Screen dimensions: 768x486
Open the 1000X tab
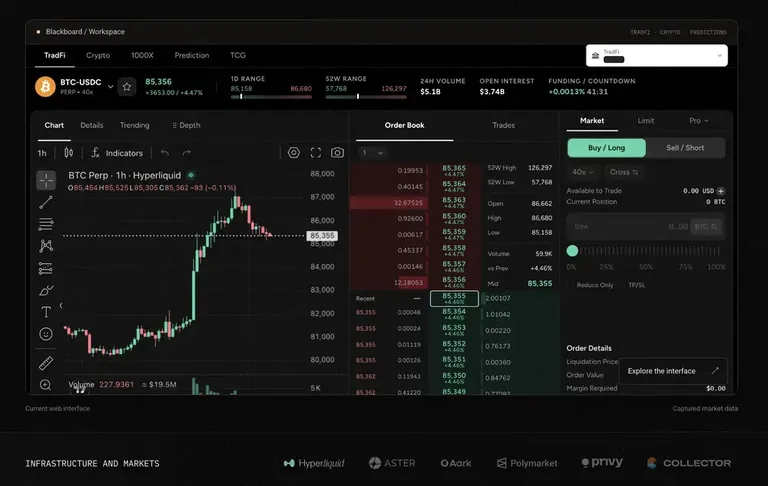142,55
